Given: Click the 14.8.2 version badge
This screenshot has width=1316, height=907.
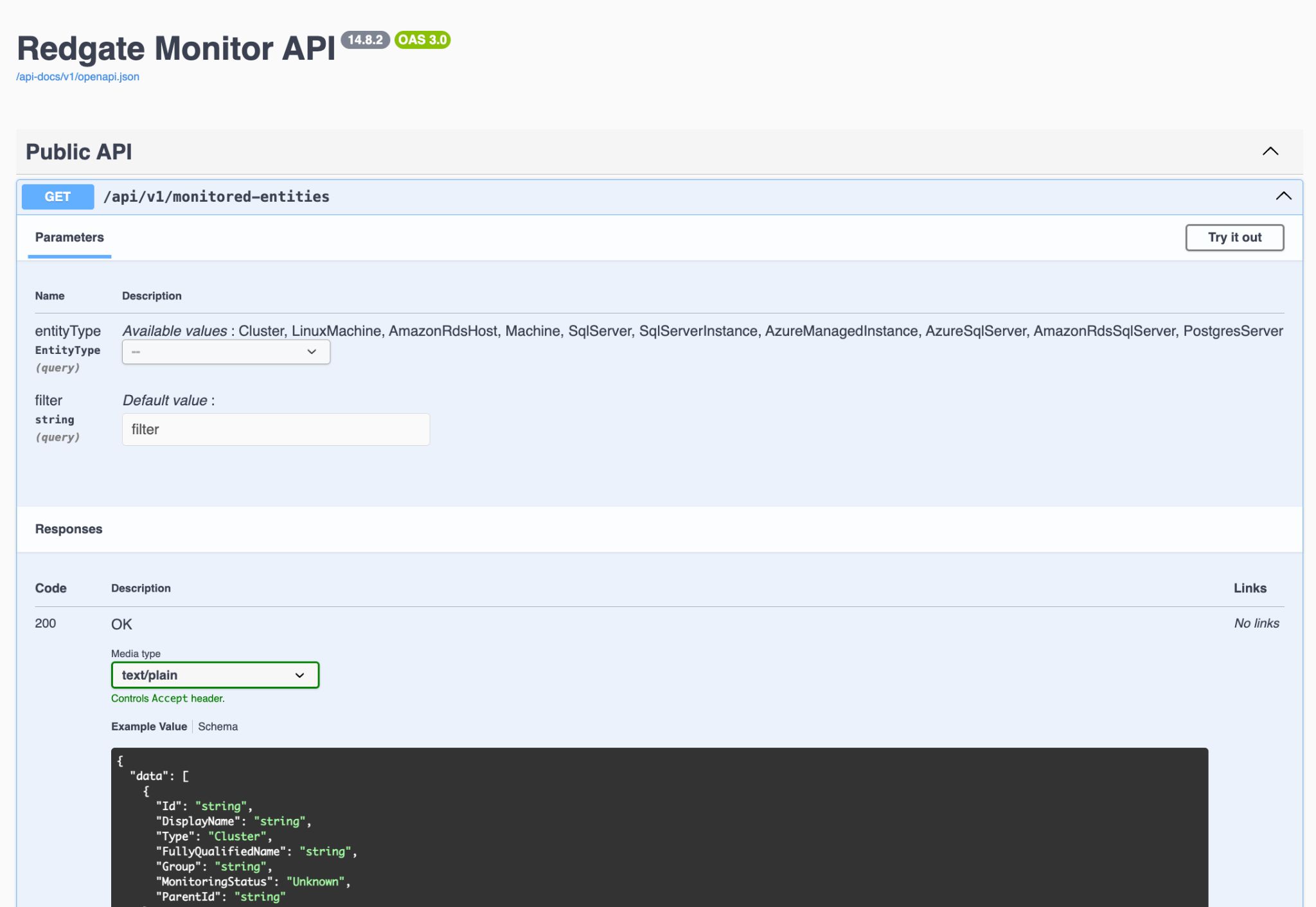Looking at the screenshot, I should [x=364, y=40].
